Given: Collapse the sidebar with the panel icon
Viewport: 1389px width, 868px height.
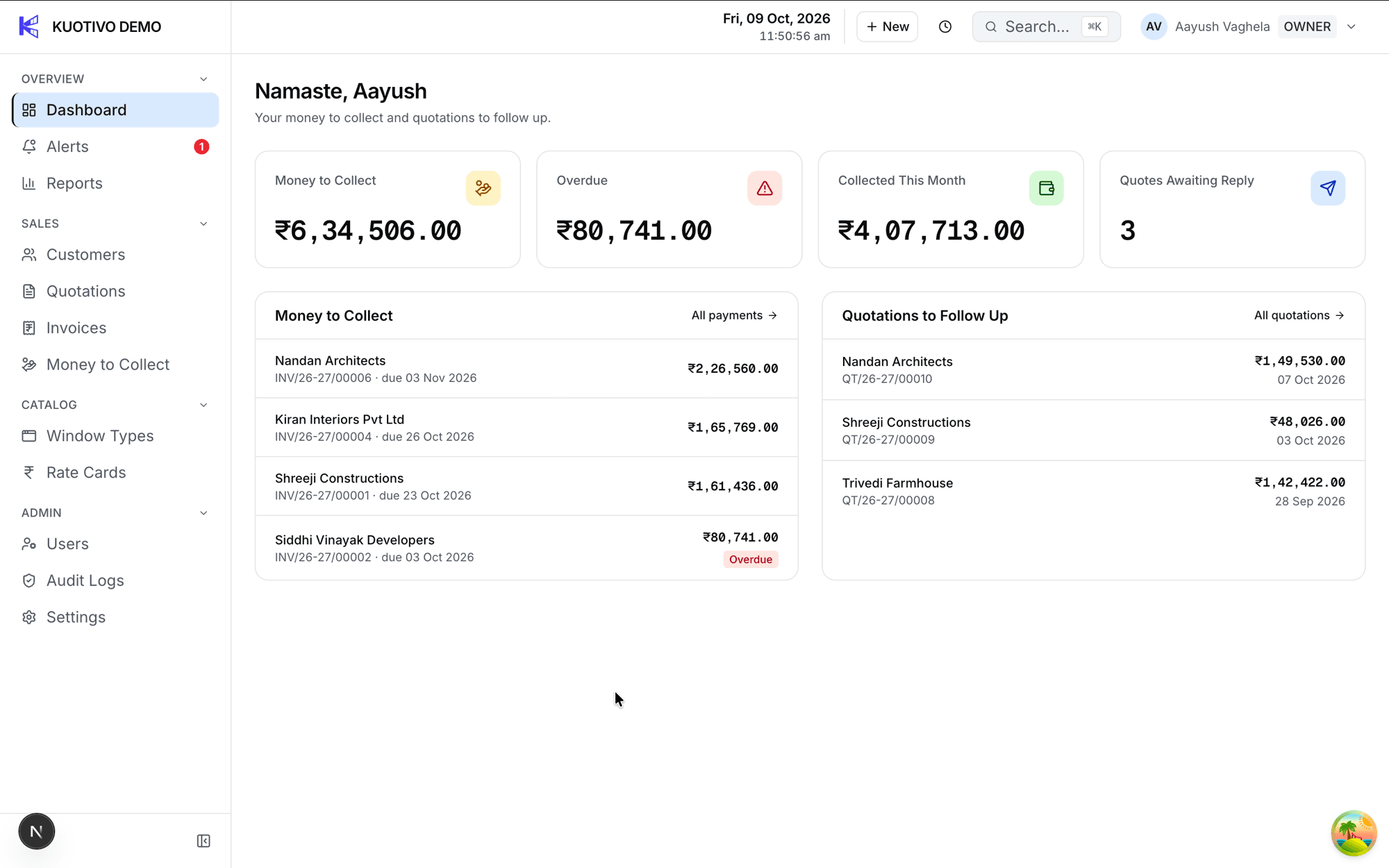Looking at the screenshot, I should tap(203, 841).
